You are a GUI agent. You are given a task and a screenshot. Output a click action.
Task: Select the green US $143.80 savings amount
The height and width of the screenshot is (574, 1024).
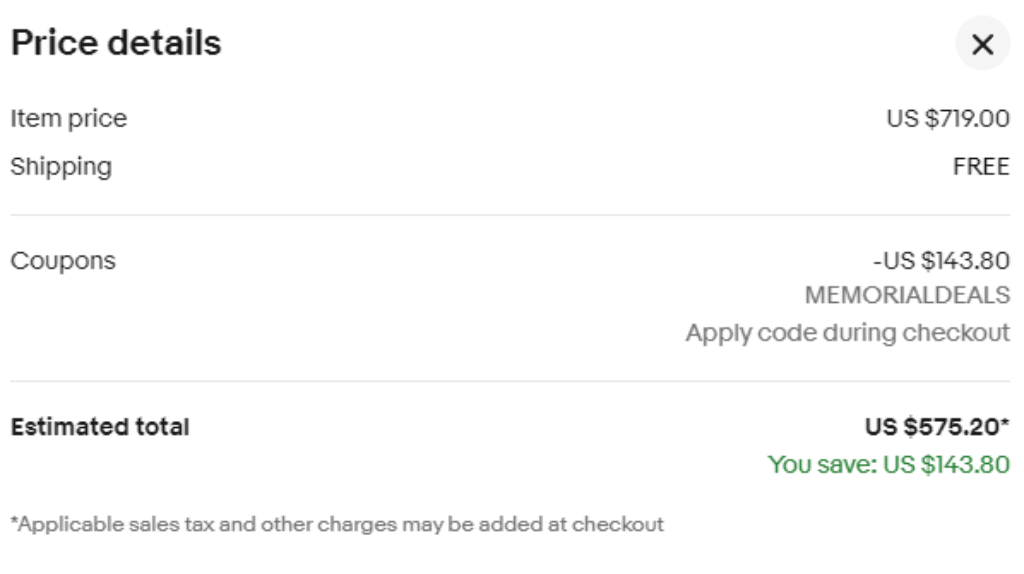[x=946, y=465]
